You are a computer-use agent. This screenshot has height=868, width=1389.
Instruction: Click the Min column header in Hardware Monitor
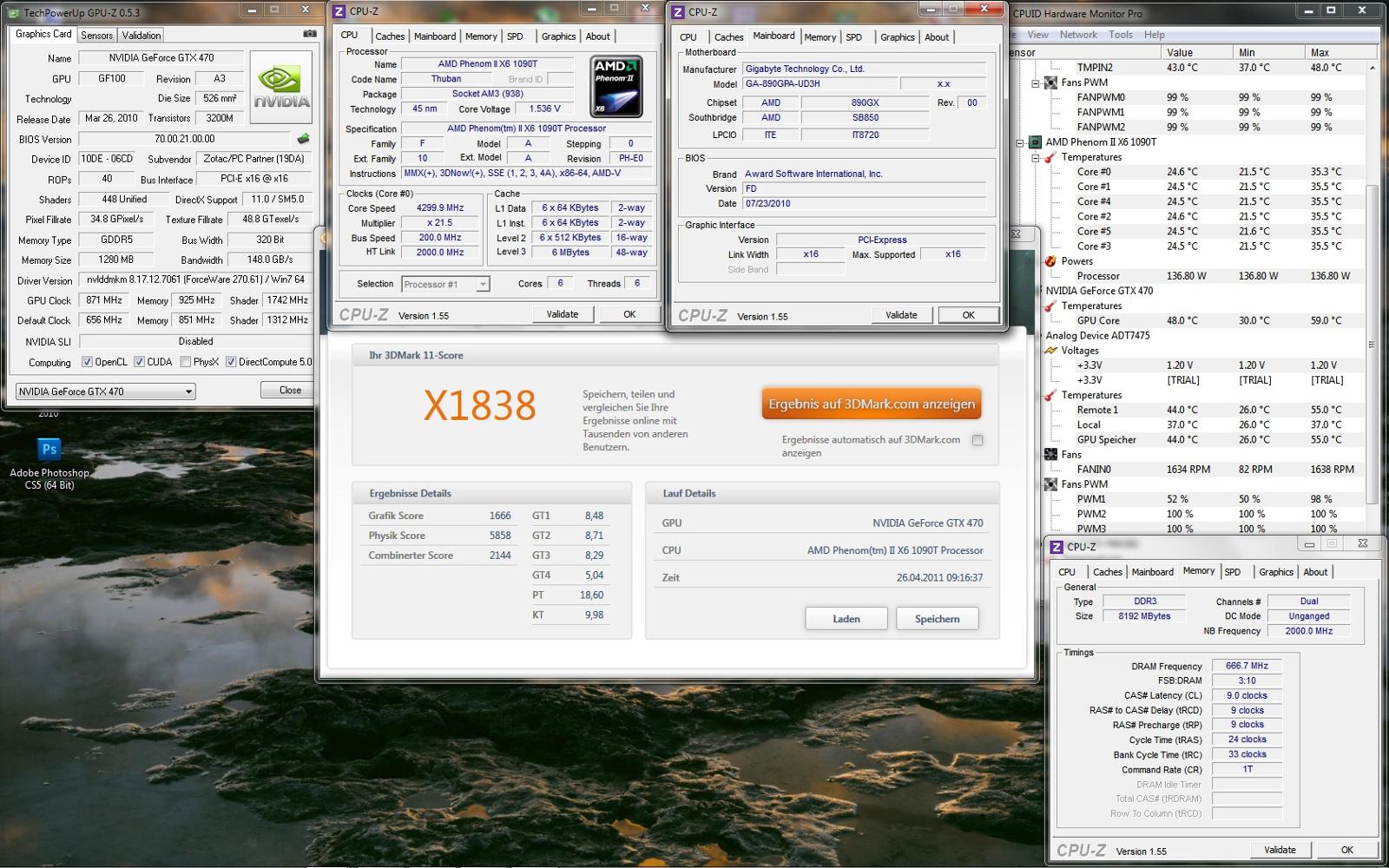tap(1268, 52)
